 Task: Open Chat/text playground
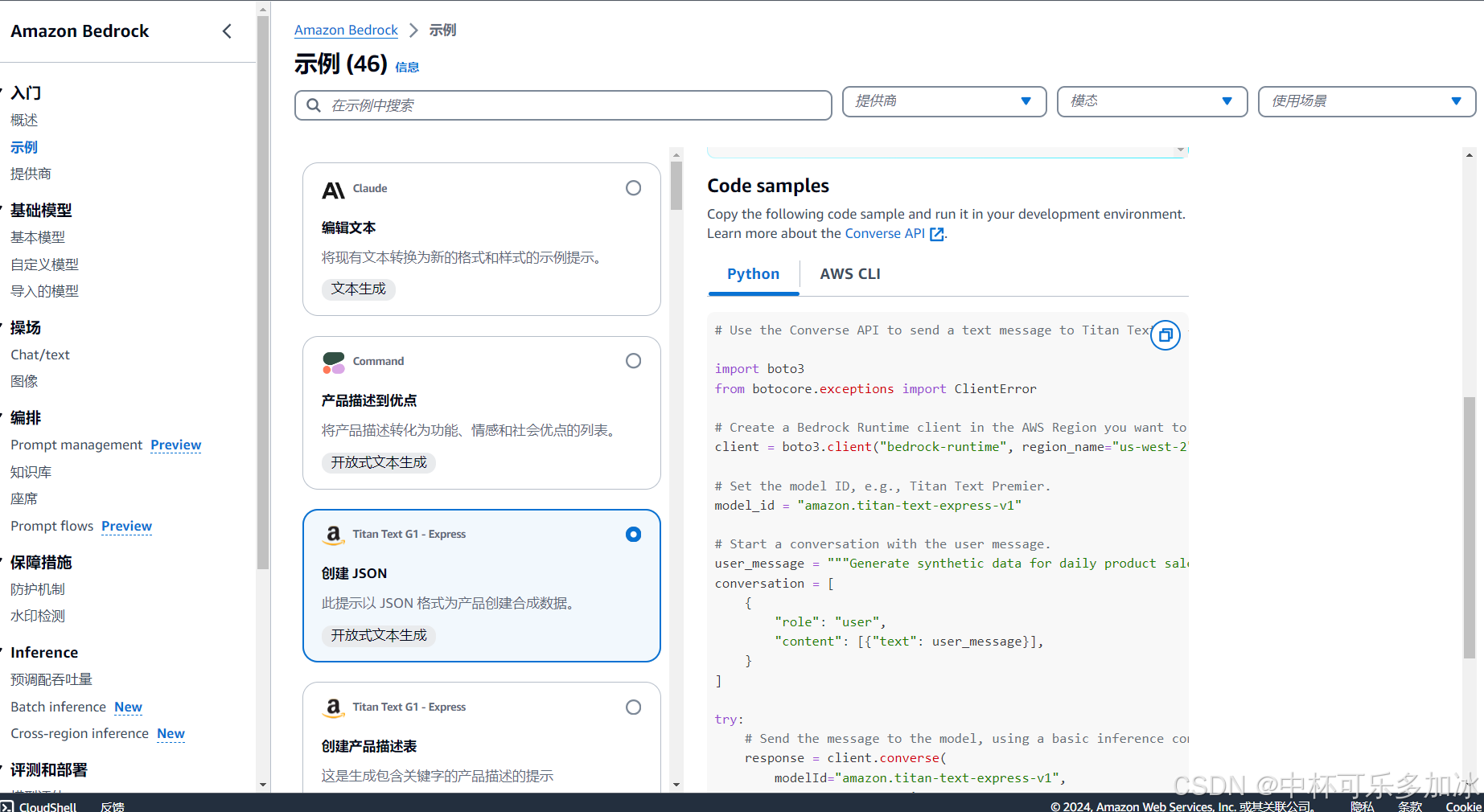(x=40, y=355)
